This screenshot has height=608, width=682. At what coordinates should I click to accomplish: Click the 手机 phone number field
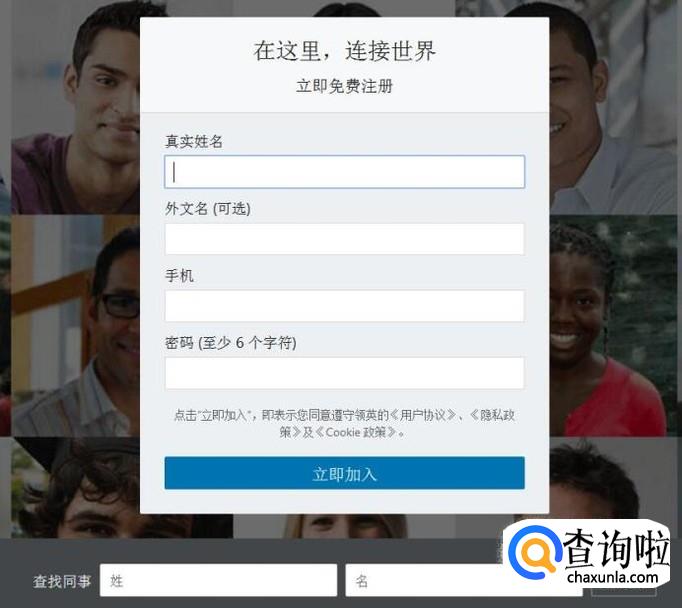click(x=344, y=306)
